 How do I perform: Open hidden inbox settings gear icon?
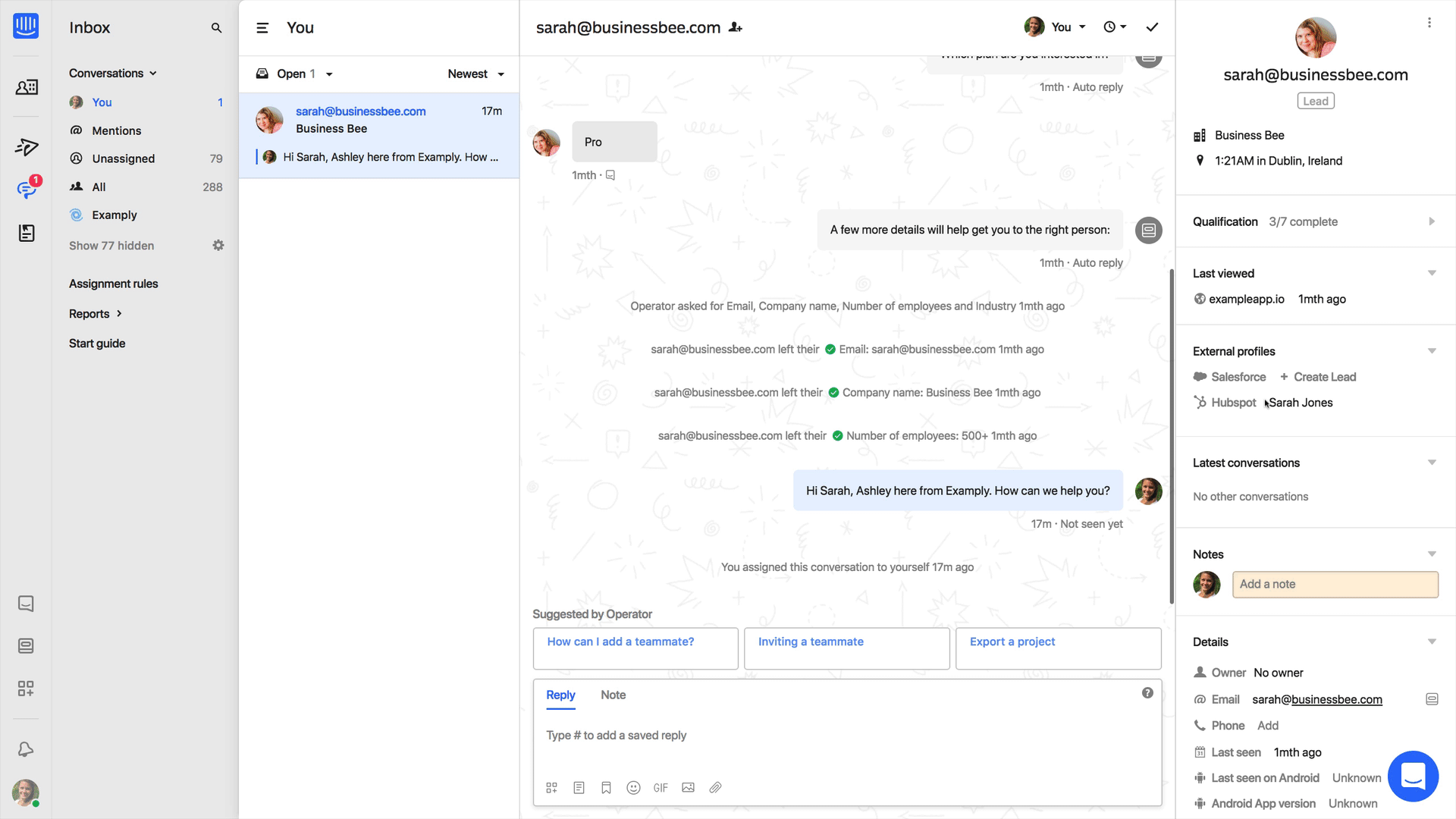218,246
